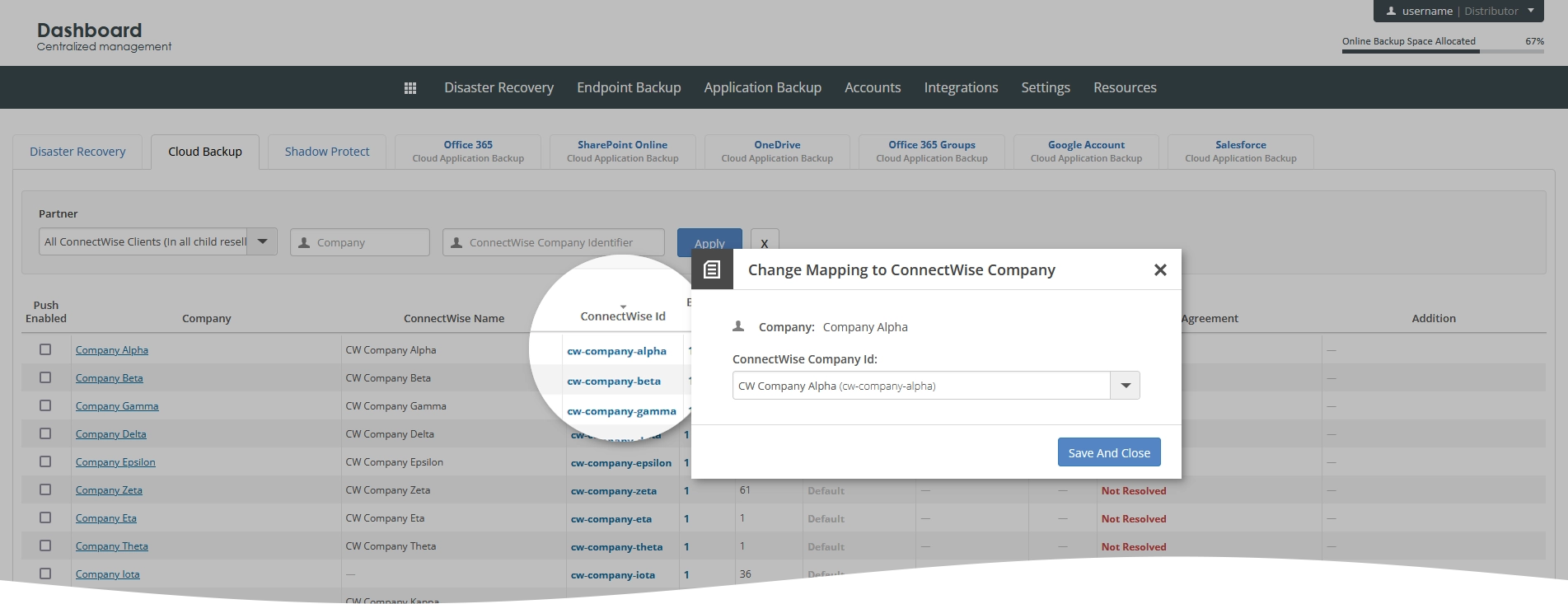Open Company Theta link

(112, 546)
